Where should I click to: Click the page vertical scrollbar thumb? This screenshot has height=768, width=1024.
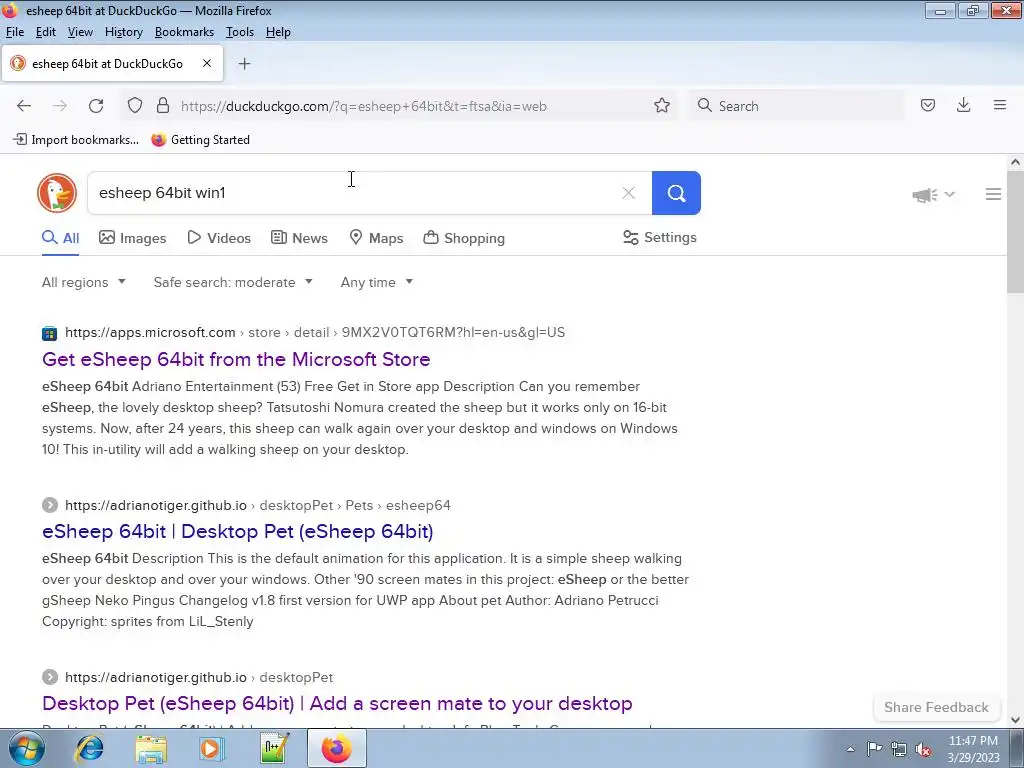(x=1015, y=232)
